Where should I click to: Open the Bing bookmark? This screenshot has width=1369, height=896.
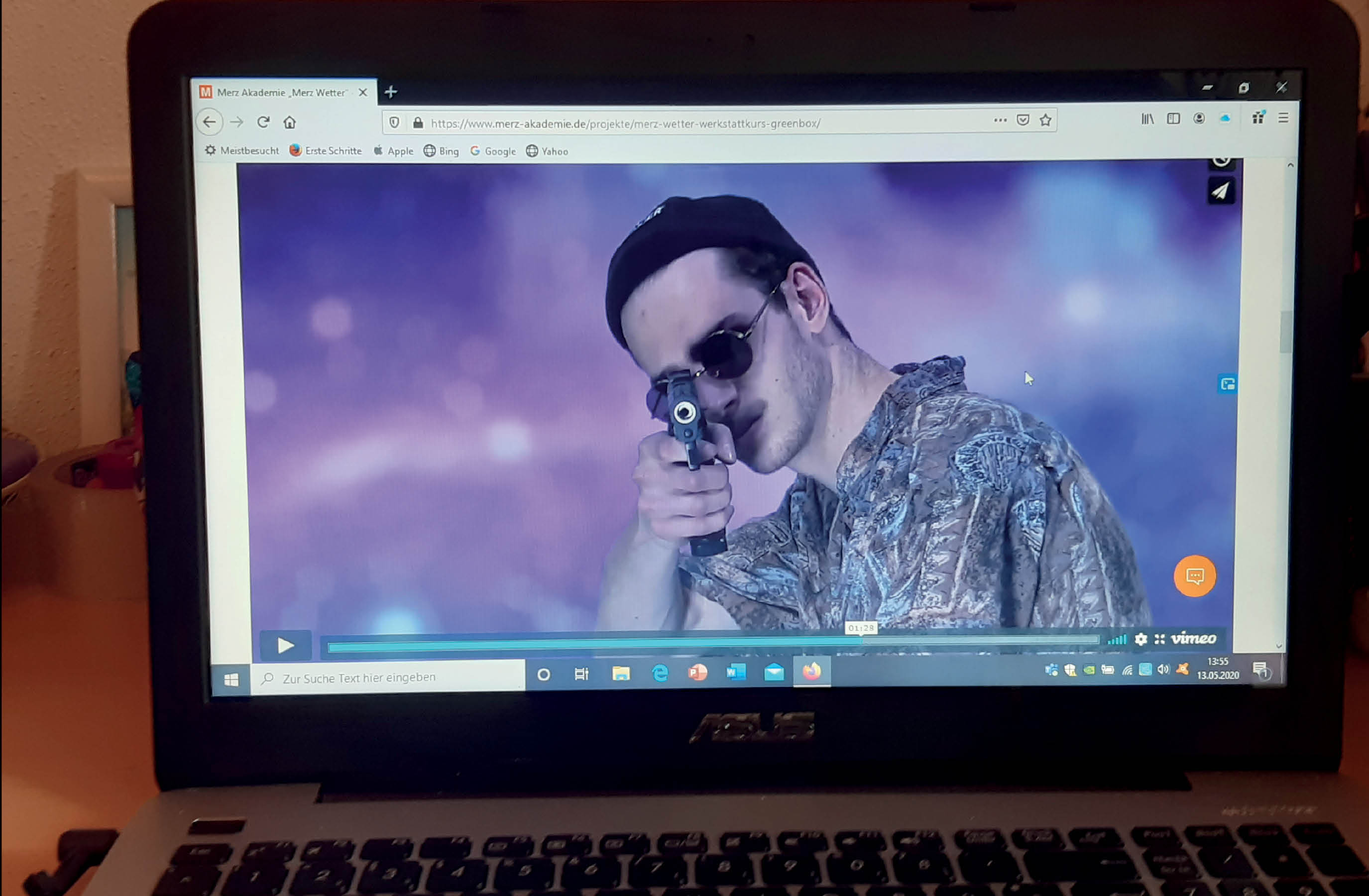[x=441, y=151]
